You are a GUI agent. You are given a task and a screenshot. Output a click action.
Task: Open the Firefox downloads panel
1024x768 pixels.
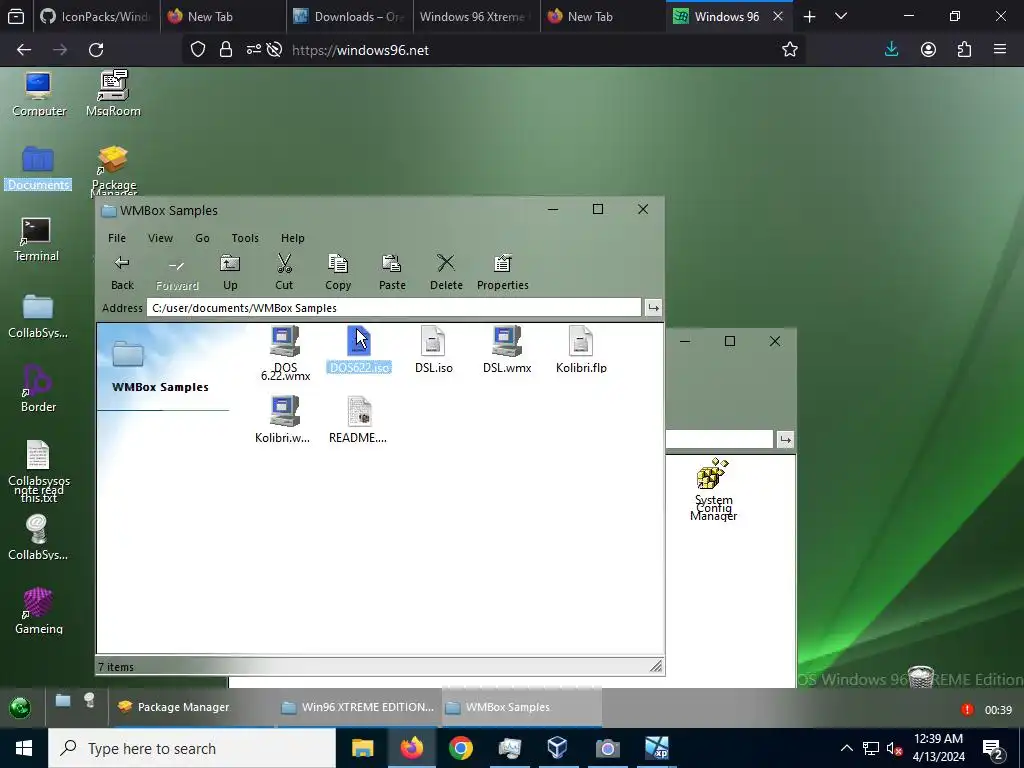891,50
